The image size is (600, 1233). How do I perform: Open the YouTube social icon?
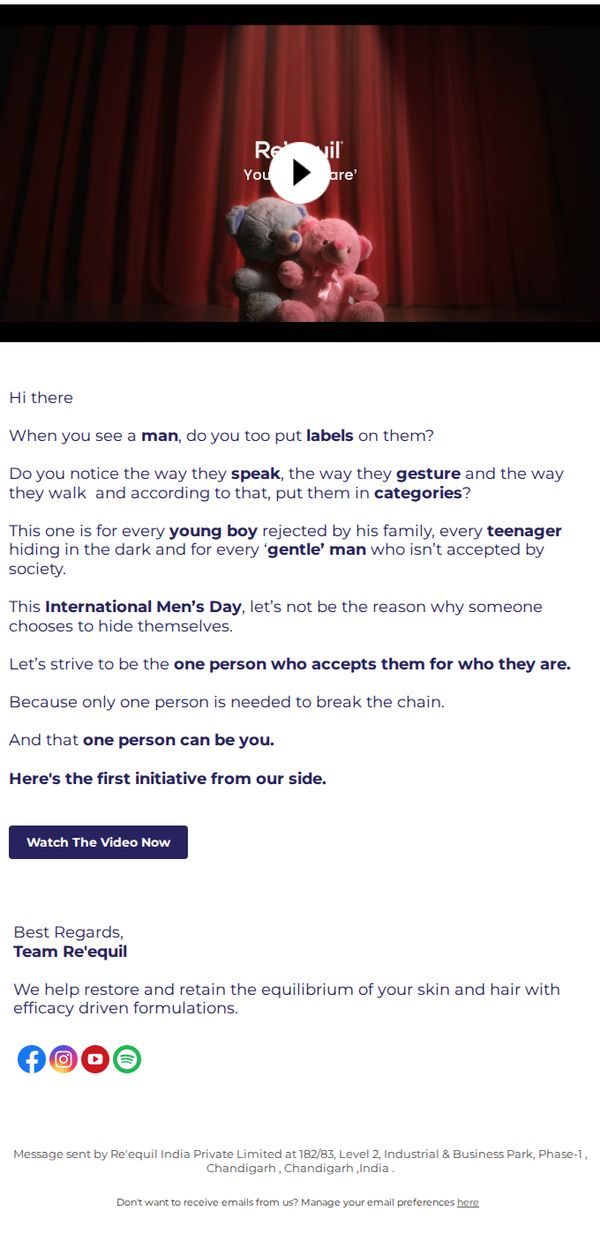[95, 1059]
